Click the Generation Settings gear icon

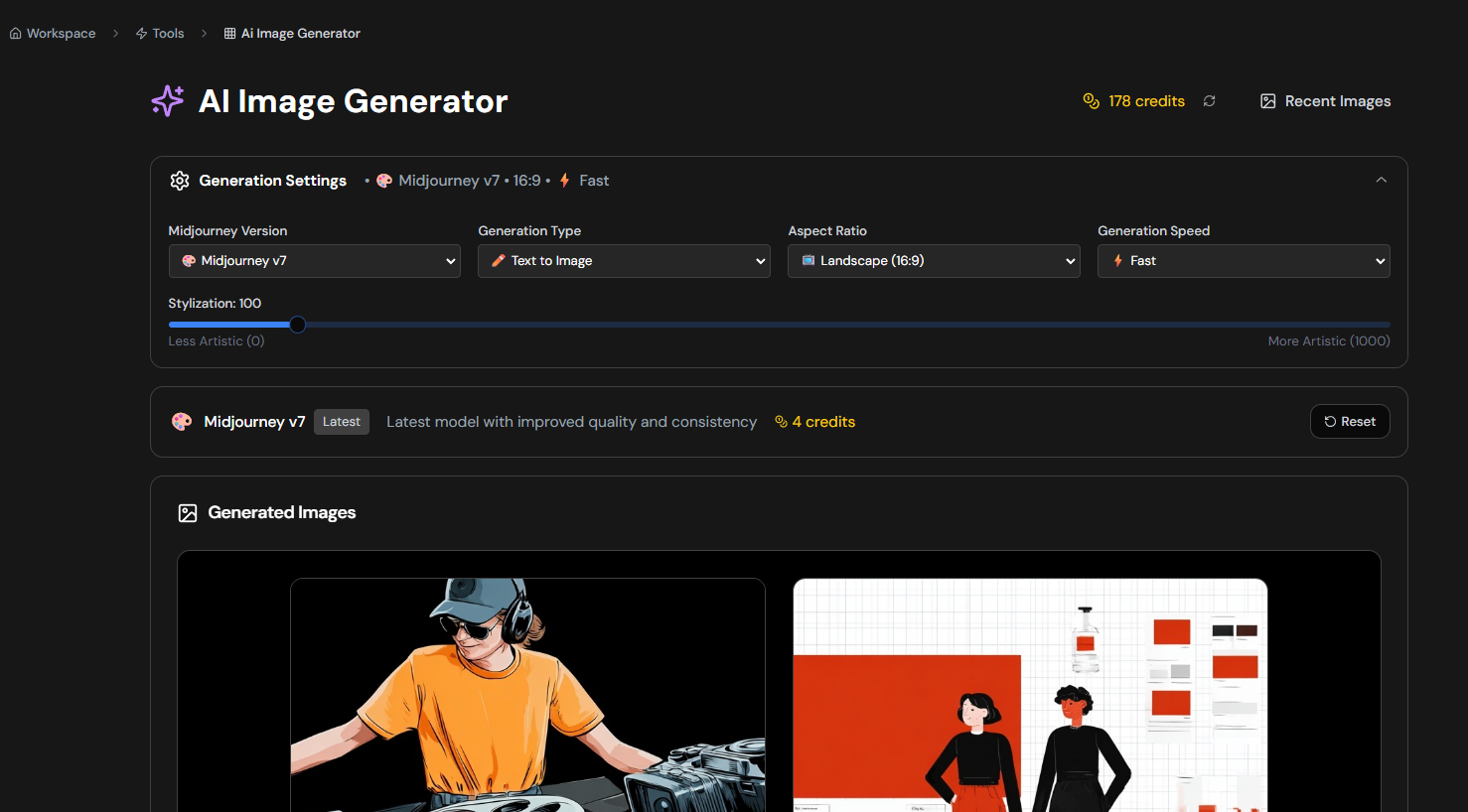point(180,181)
